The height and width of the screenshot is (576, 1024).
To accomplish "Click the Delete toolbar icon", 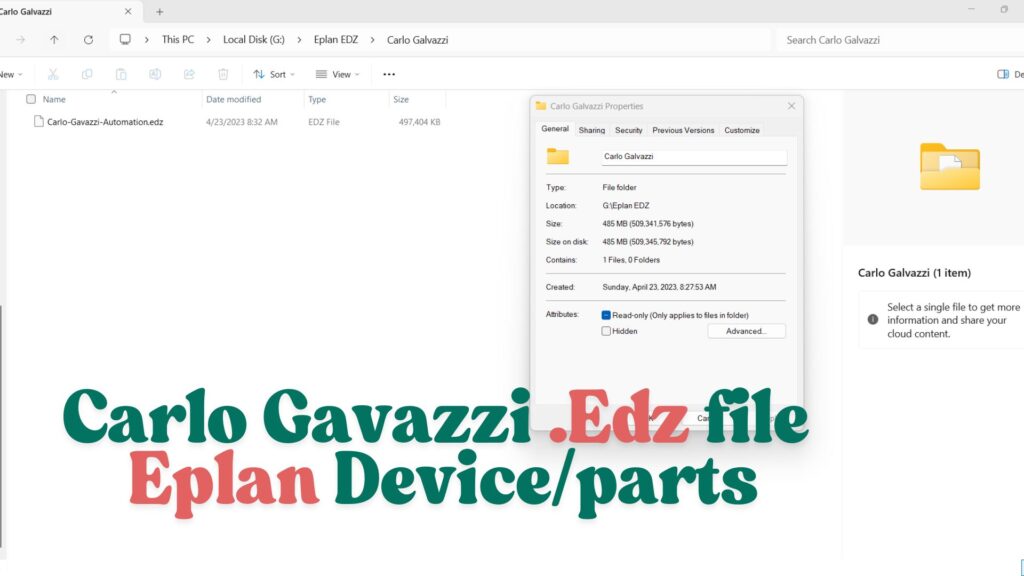I will (x=222, y=73).
